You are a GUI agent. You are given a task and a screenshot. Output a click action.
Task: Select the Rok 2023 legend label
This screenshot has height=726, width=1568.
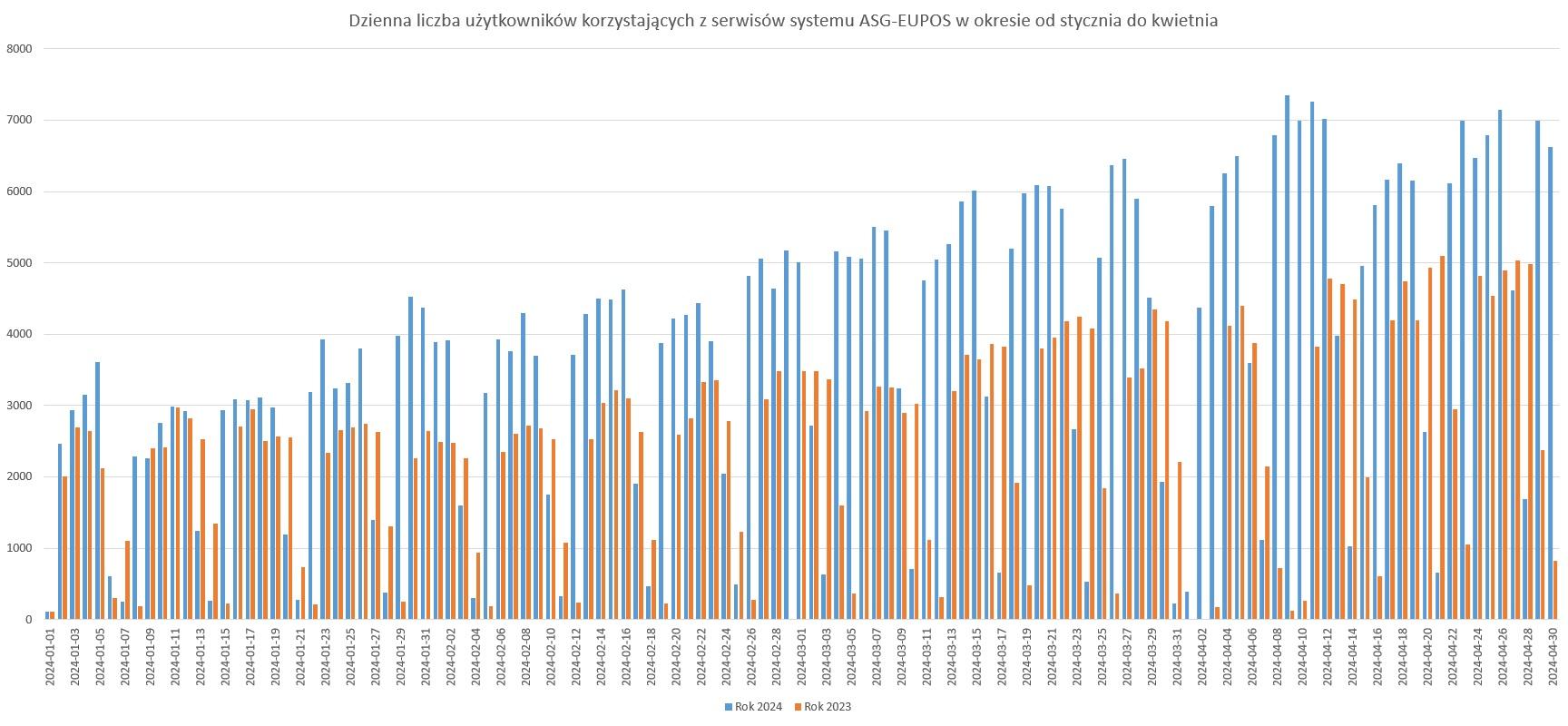[827, 707]
